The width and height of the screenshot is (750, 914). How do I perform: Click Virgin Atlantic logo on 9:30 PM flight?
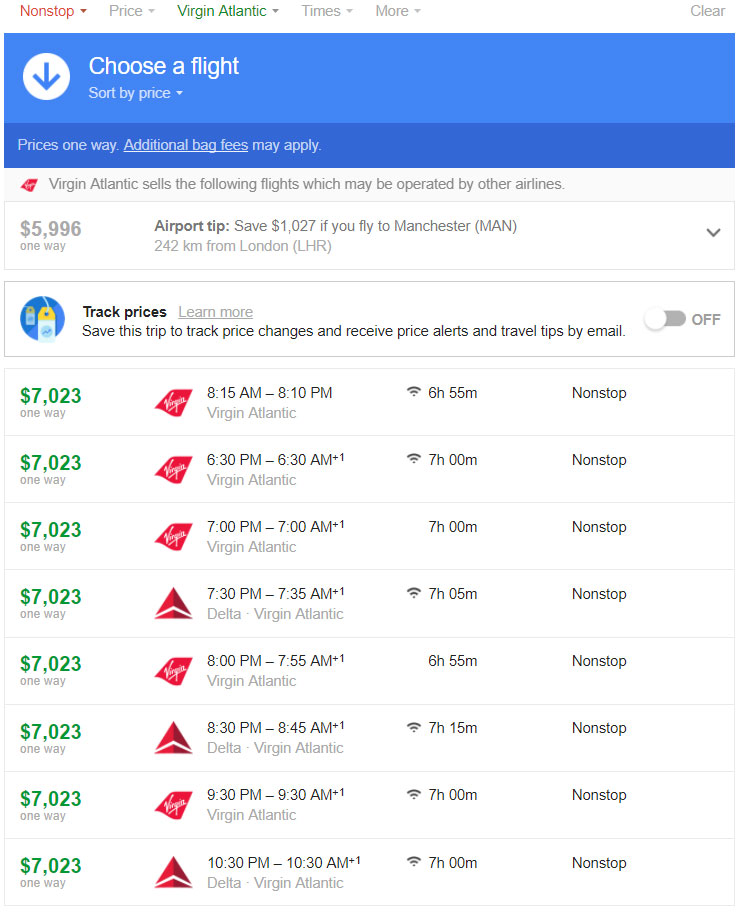(174, 805)
